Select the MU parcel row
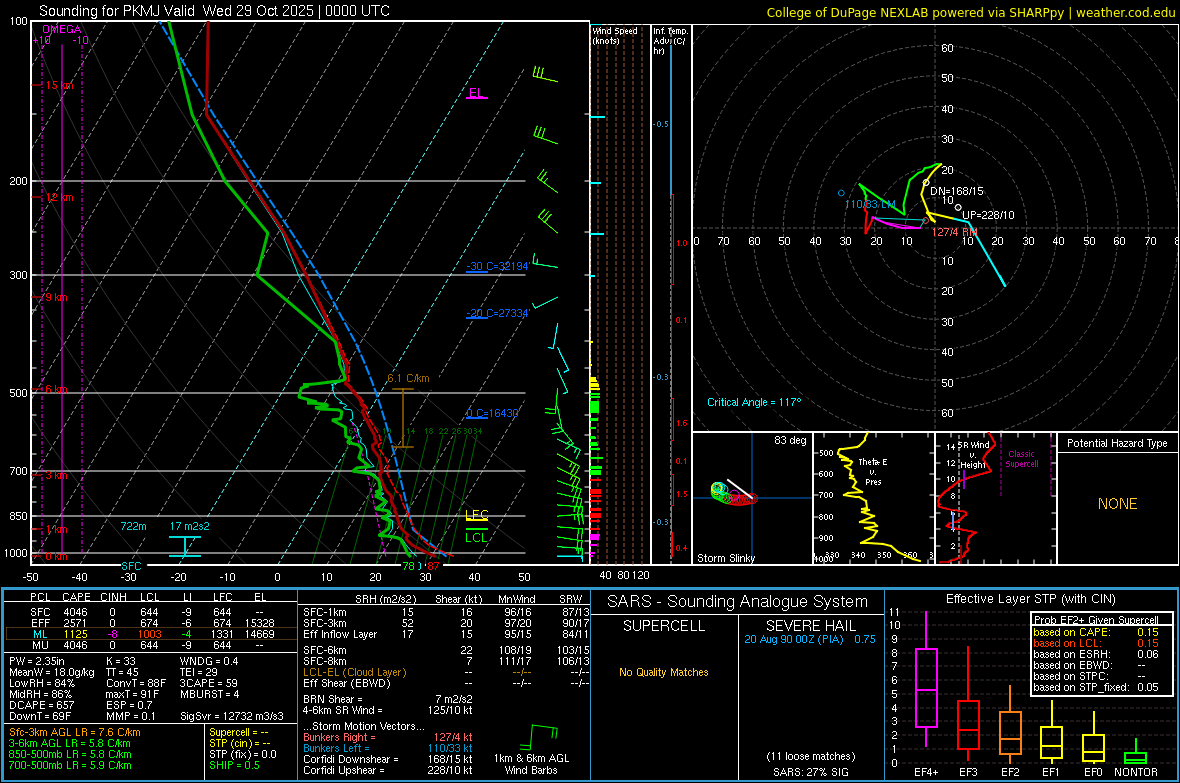 click(151, 645)
